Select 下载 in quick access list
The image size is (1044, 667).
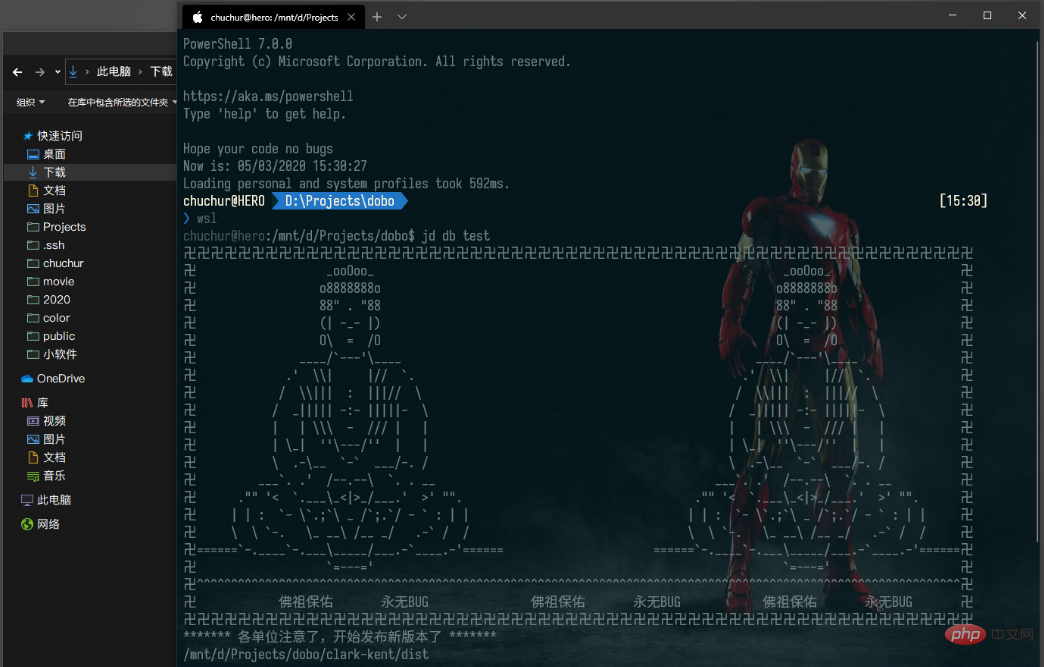[54, 172]
